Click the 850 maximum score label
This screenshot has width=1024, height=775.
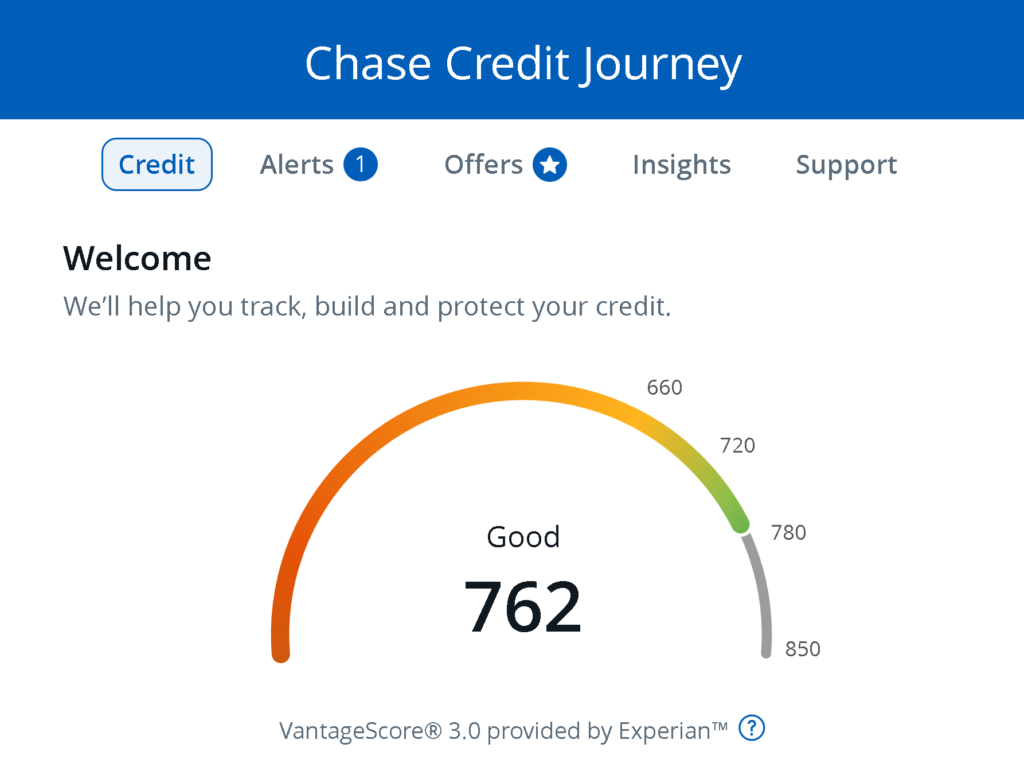tap(802, 649)
